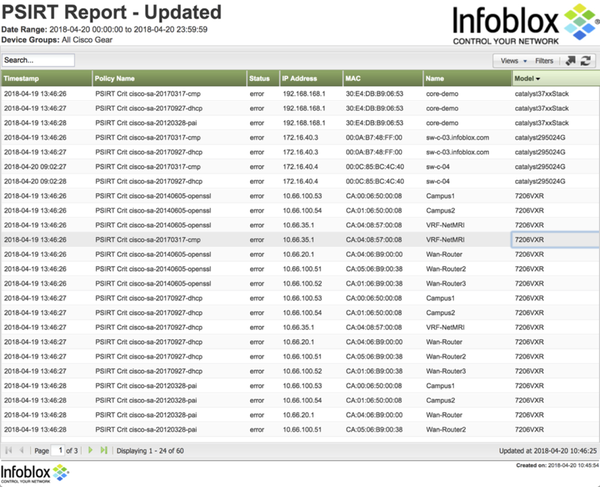Select MAC 00:0A:B7:48:FF:00 in cisco-sa-20170927-dhcp row

374,152
